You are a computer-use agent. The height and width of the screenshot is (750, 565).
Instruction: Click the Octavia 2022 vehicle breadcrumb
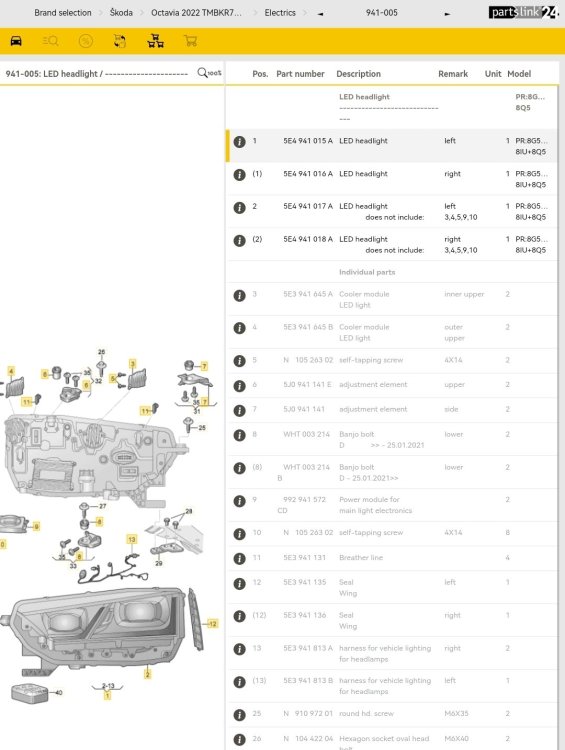(x=196, y=13)
